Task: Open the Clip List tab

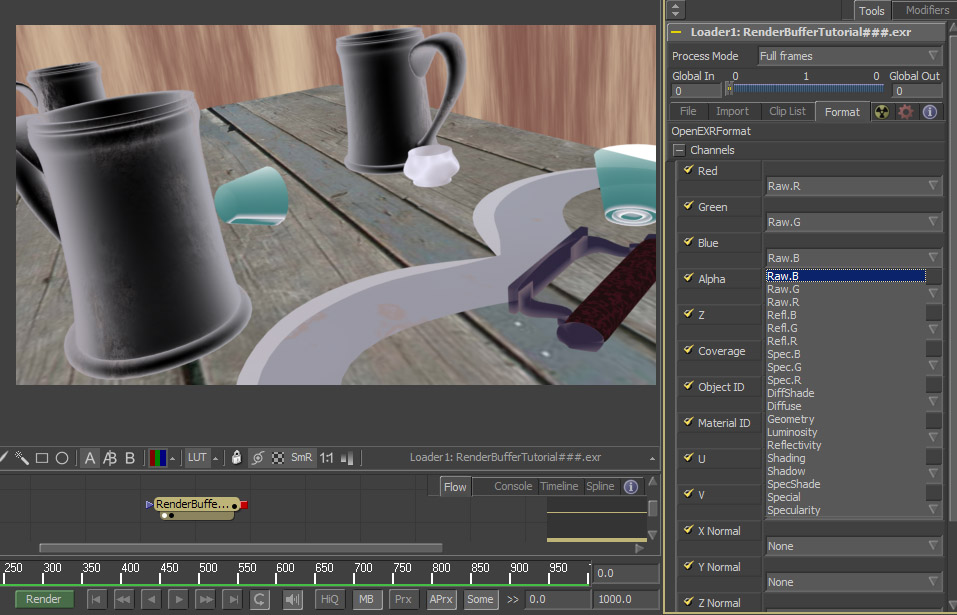Action: [787, 112]
